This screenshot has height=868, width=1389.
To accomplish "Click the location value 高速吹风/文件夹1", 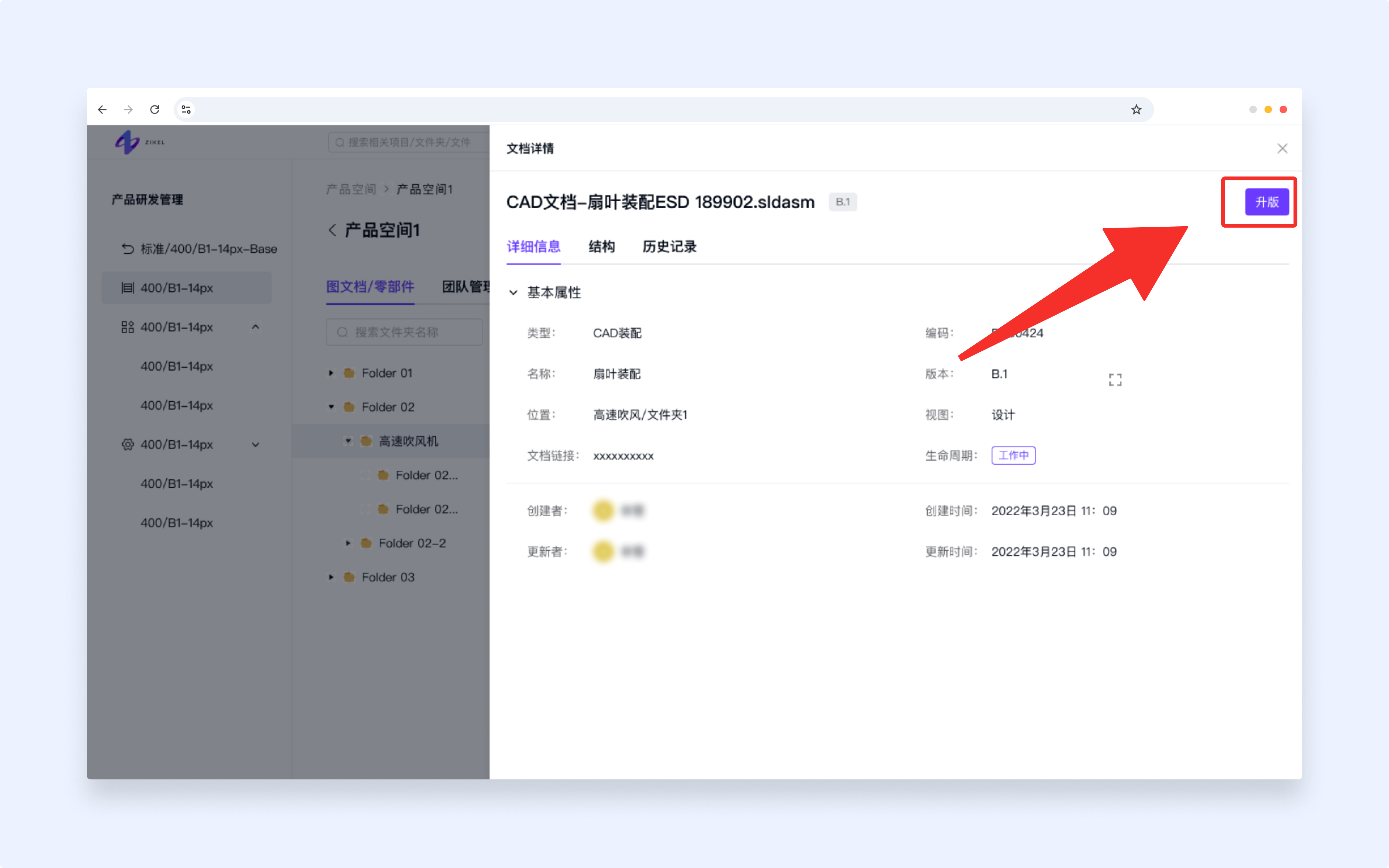I will coord(640,414).
